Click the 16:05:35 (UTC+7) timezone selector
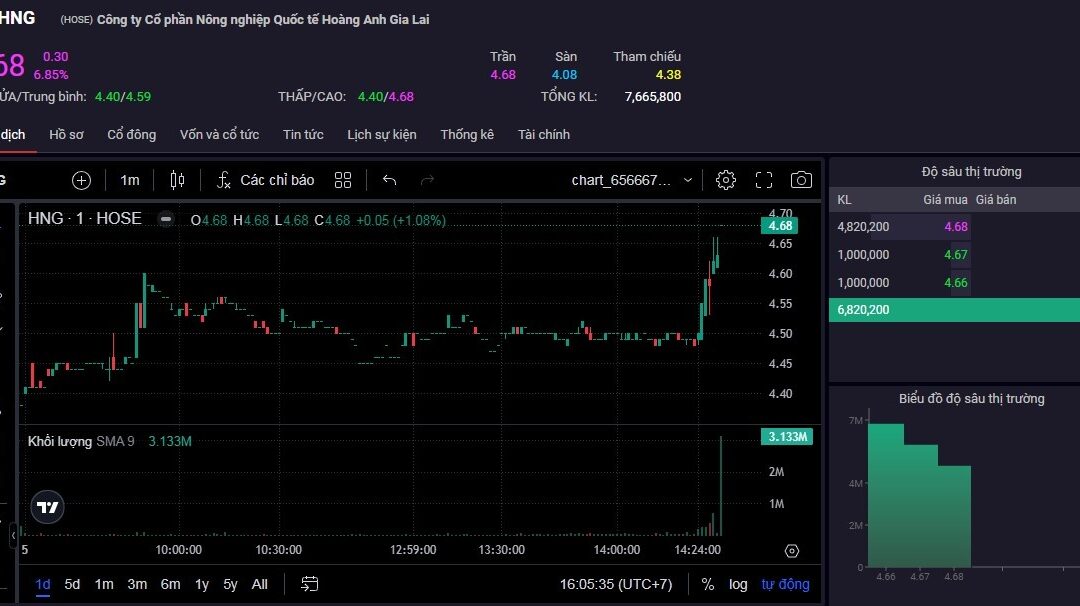Viewport: 1080px width, 606px height. coord(615,584)
